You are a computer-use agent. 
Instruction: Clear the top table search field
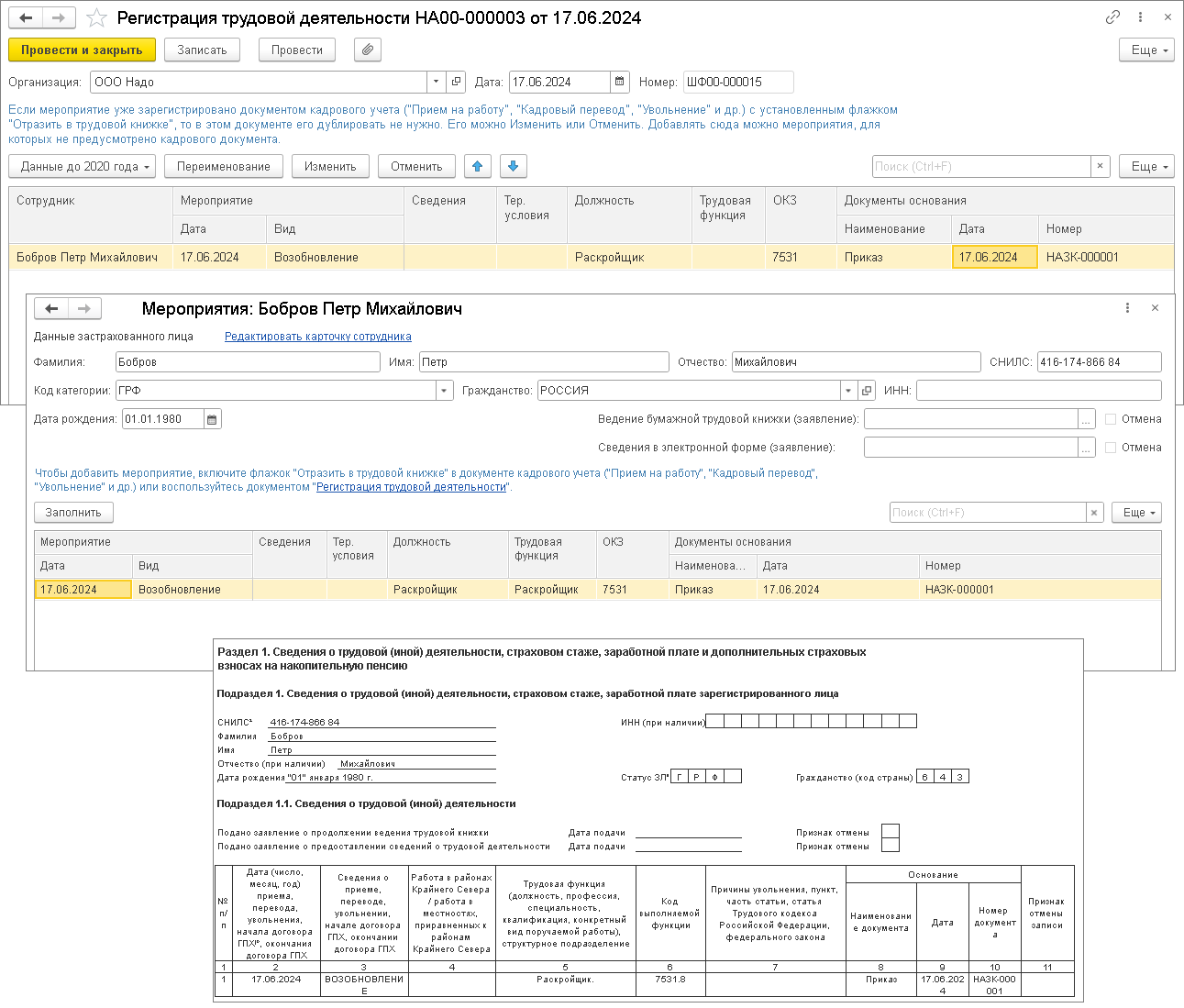1100,166
